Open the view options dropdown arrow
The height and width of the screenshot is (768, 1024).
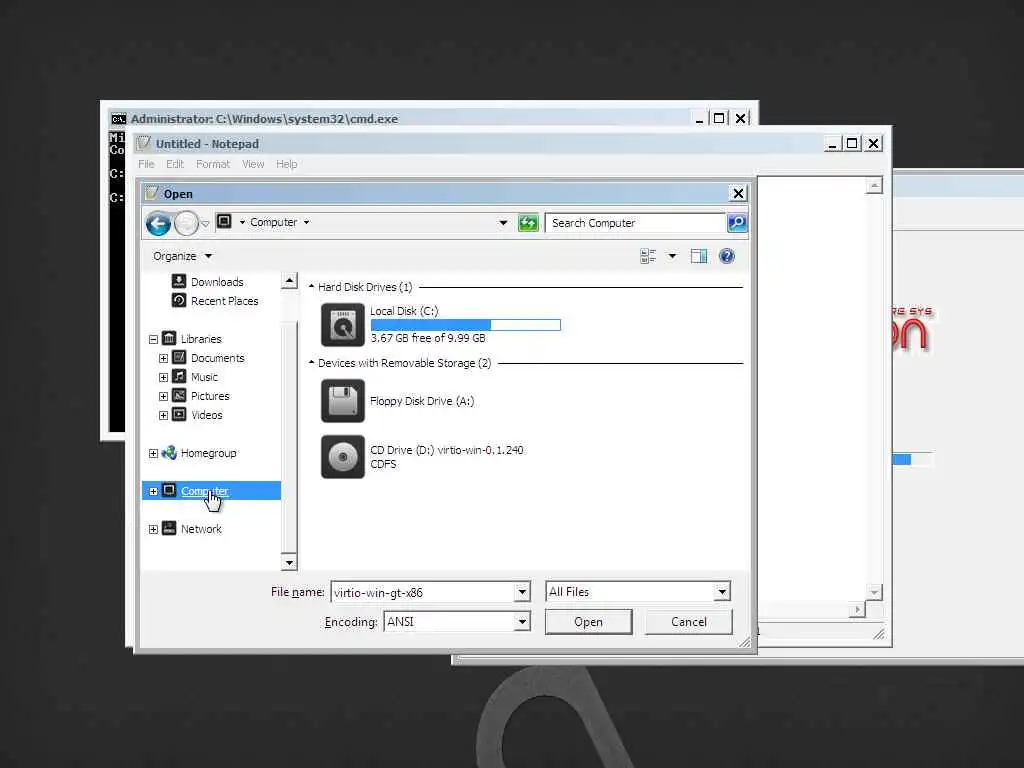pos(672,256)
